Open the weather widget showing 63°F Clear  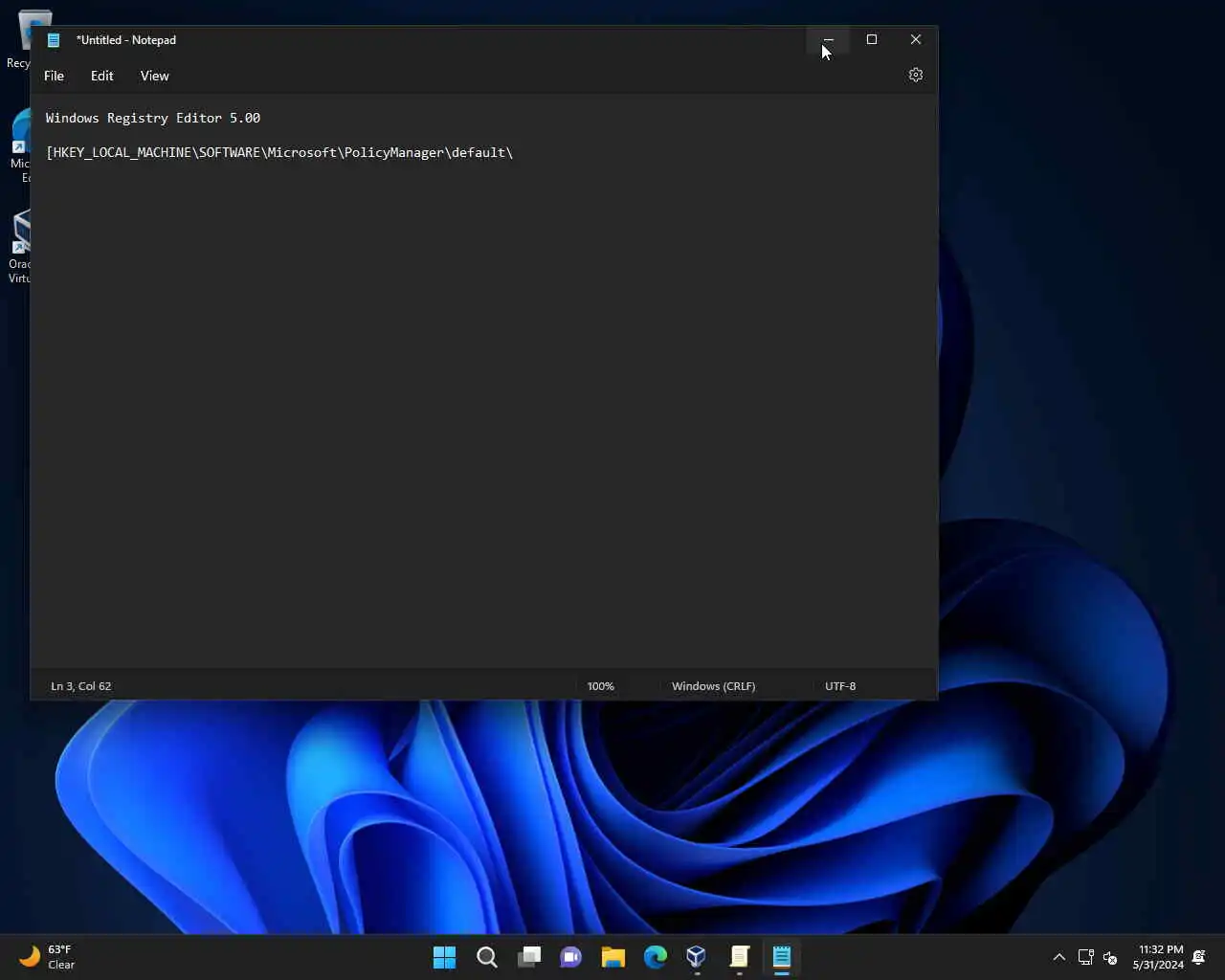[48, 957]
